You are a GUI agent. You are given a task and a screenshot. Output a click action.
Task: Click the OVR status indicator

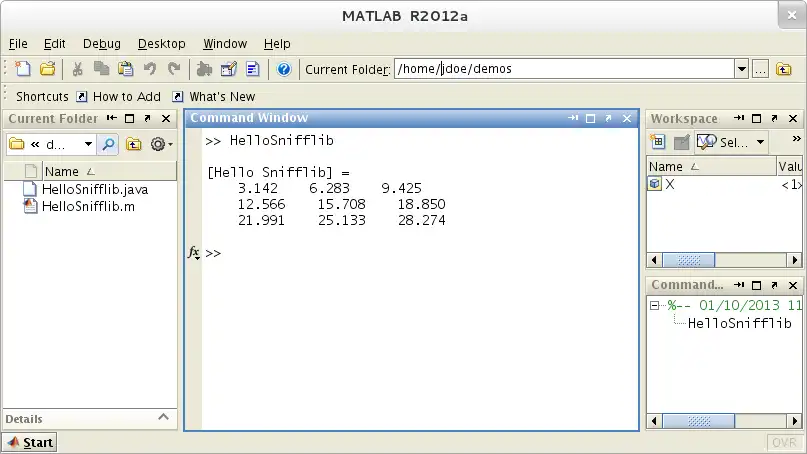pyautogui.click(x=784, y=443)
